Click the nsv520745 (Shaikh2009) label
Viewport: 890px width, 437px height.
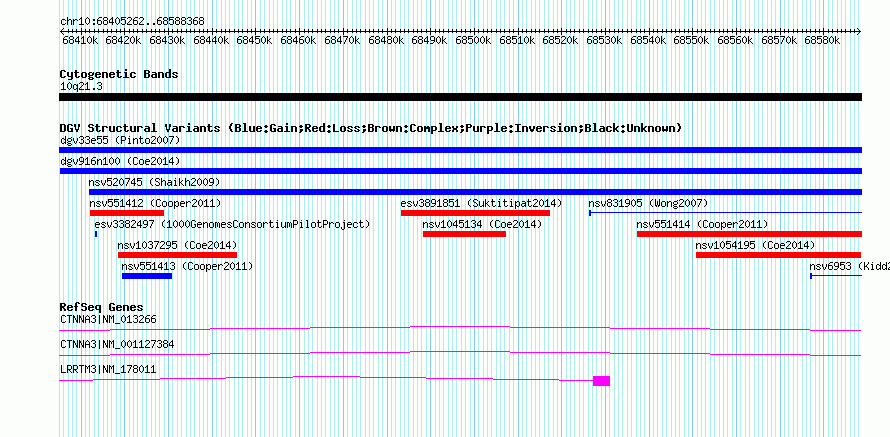tap(154, 182)
